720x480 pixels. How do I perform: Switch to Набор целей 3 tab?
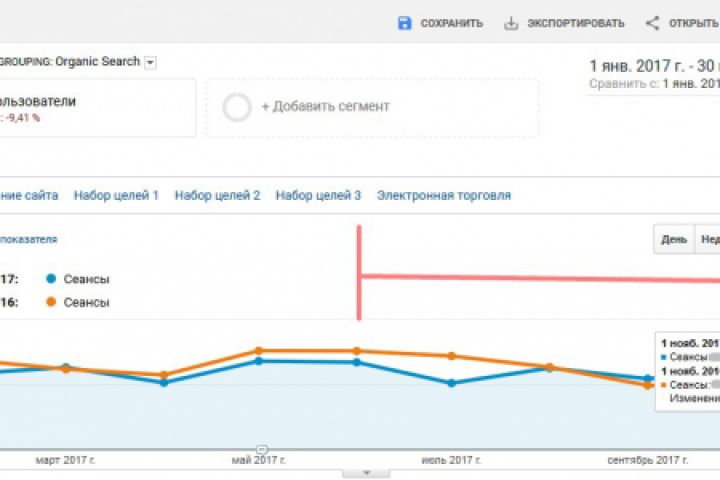point(318,195)
